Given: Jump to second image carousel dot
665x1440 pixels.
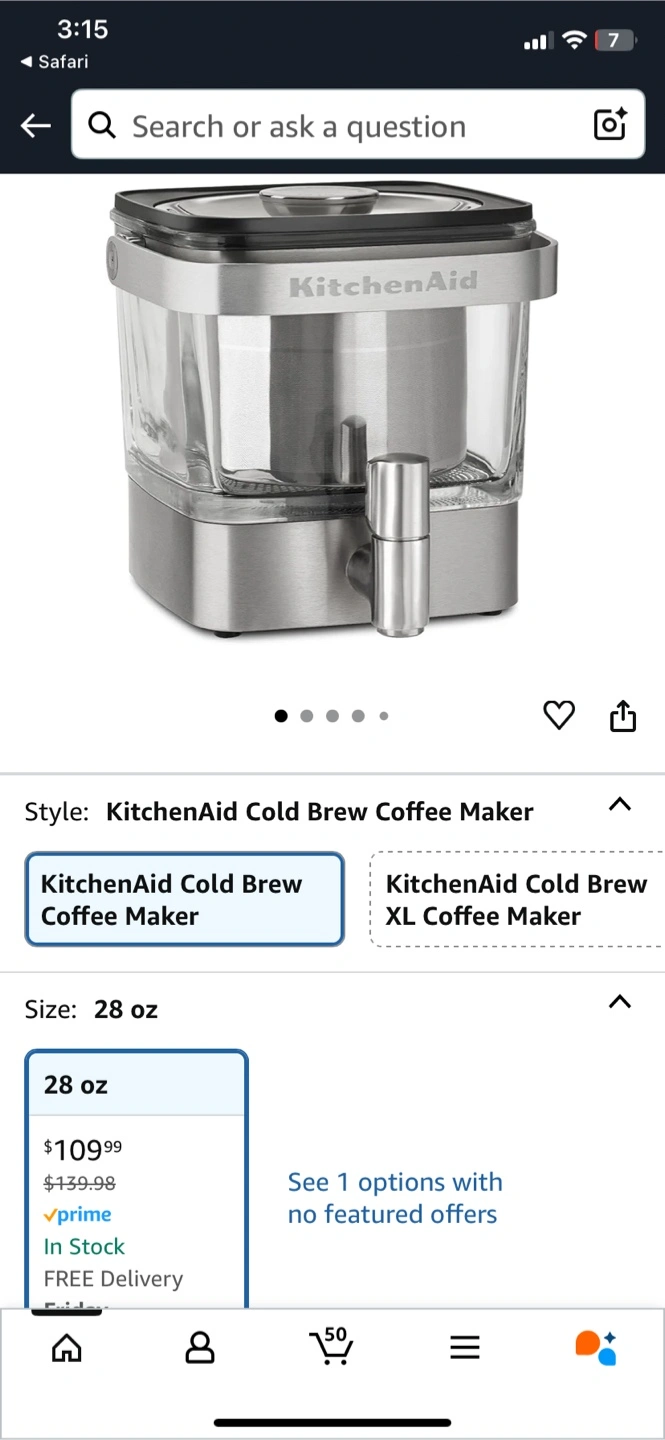Looking at the screenshot, I should click(307, 716).
